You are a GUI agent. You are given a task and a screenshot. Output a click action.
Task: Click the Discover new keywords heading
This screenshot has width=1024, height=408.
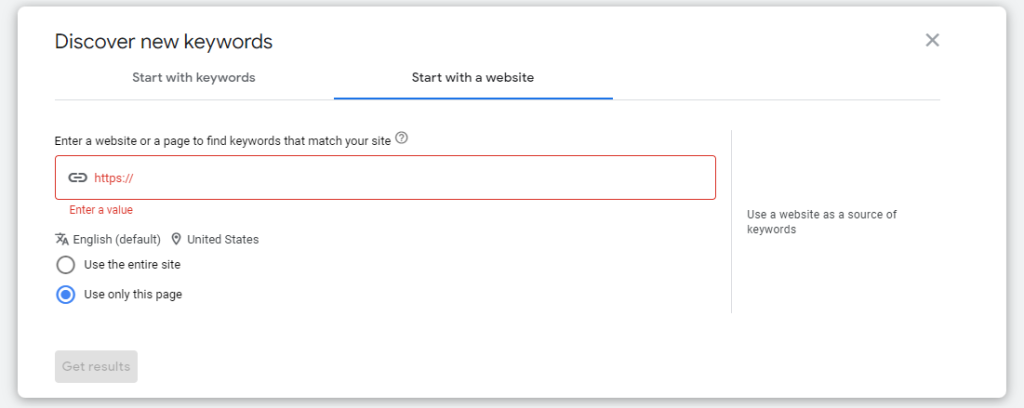click(x=164, y=42)
